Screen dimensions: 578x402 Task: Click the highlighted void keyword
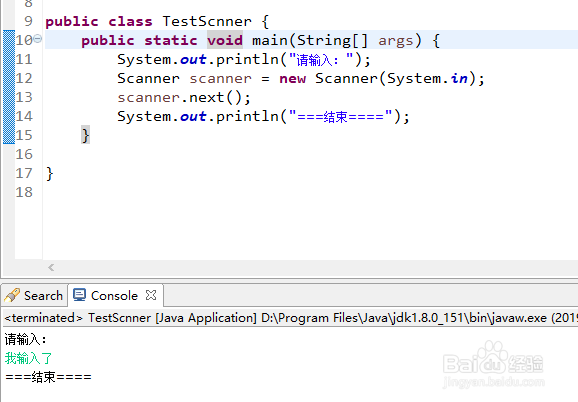[x=225, y=40]
